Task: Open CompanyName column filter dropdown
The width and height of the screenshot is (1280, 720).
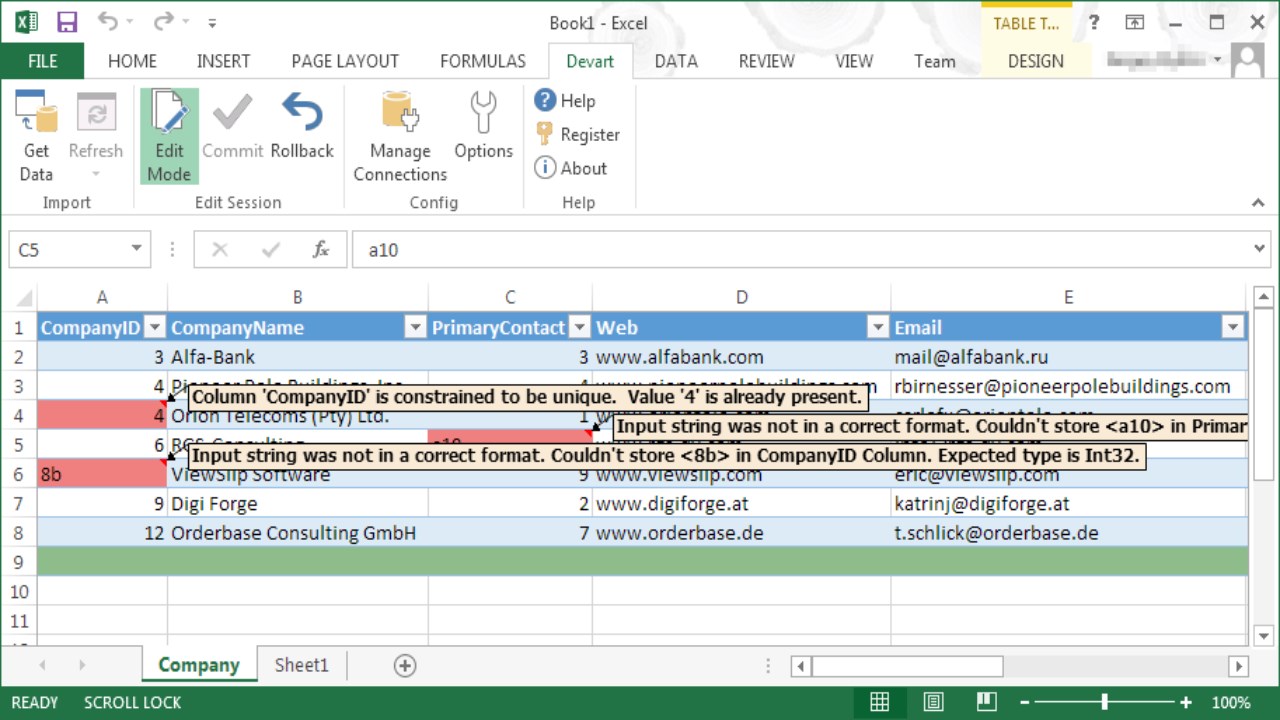Action: (x=415, y=327)
